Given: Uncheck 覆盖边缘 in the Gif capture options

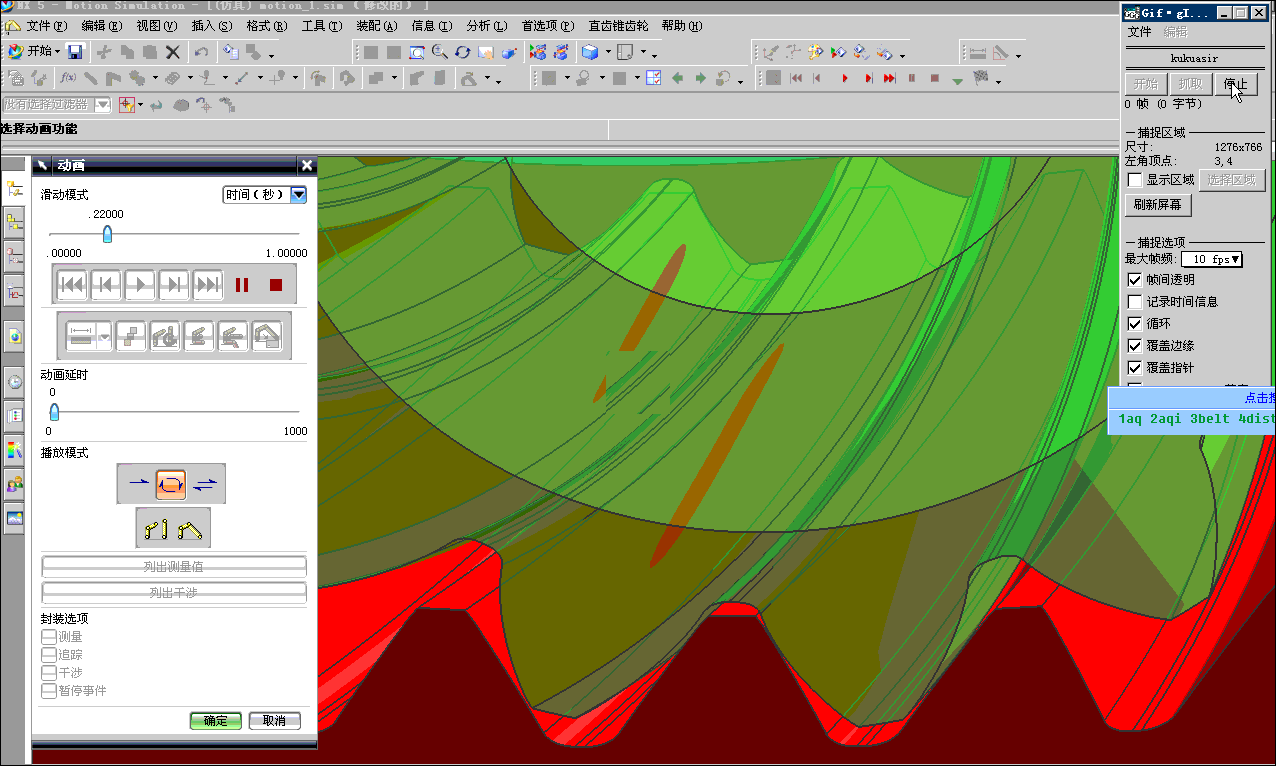Looking at the screenshot, I should [1135, 346].
